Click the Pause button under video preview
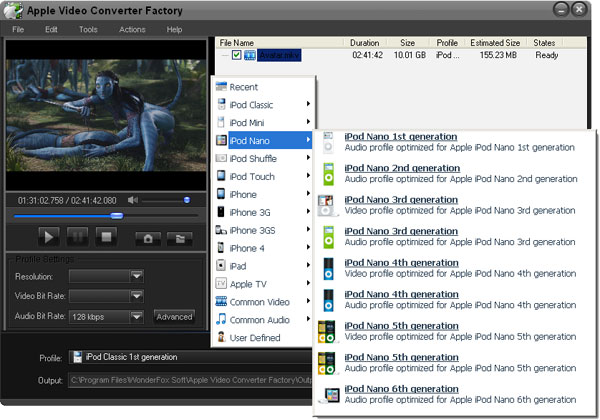This screenshot has width=600, height=420. (77, 237)
